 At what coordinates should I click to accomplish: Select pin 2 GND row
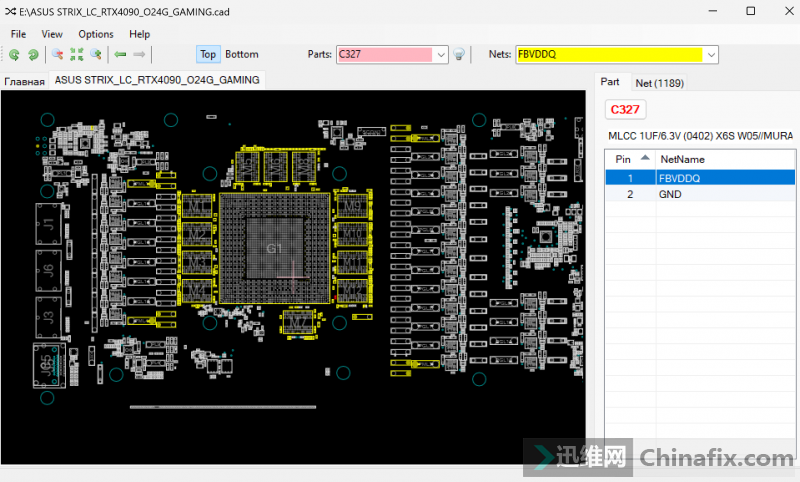point(700,194)
